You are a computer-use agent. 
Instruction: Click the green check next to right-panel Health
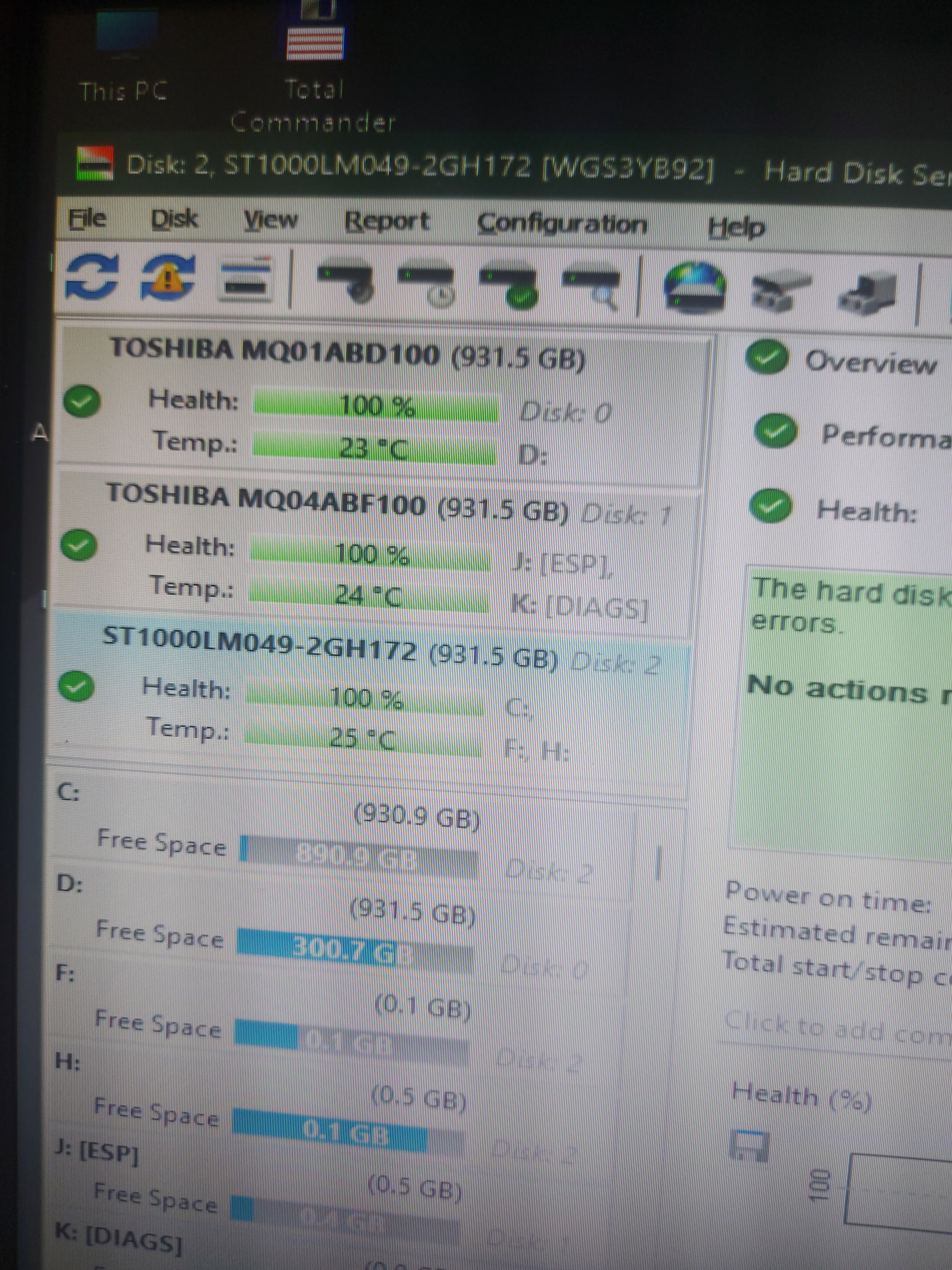771,505
